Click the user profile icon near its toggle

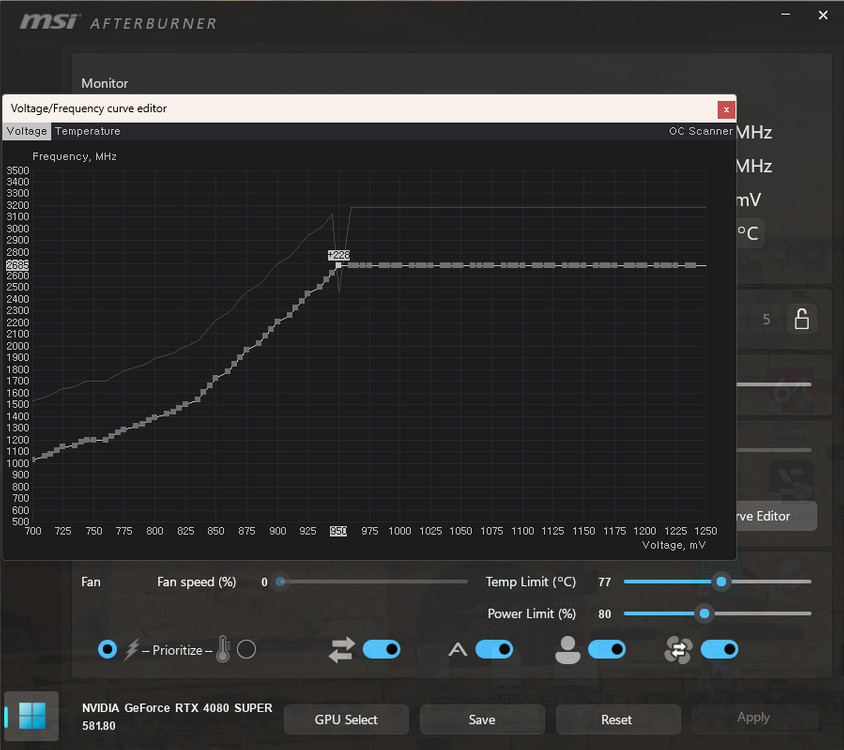pyautogui.click(x=567, y=649)
